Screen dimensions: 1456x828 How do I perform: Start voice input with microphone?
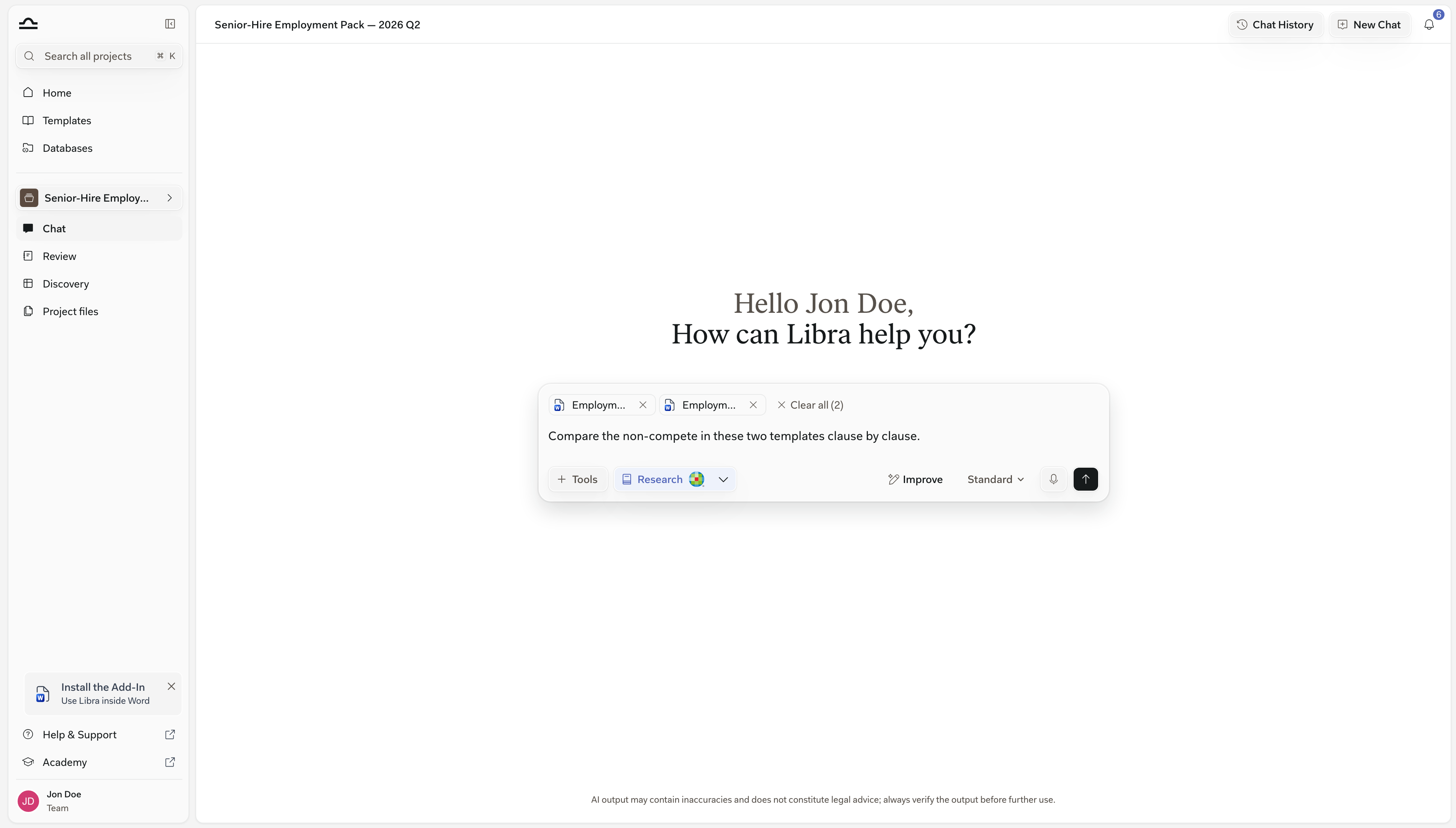tap(1053, 479)
